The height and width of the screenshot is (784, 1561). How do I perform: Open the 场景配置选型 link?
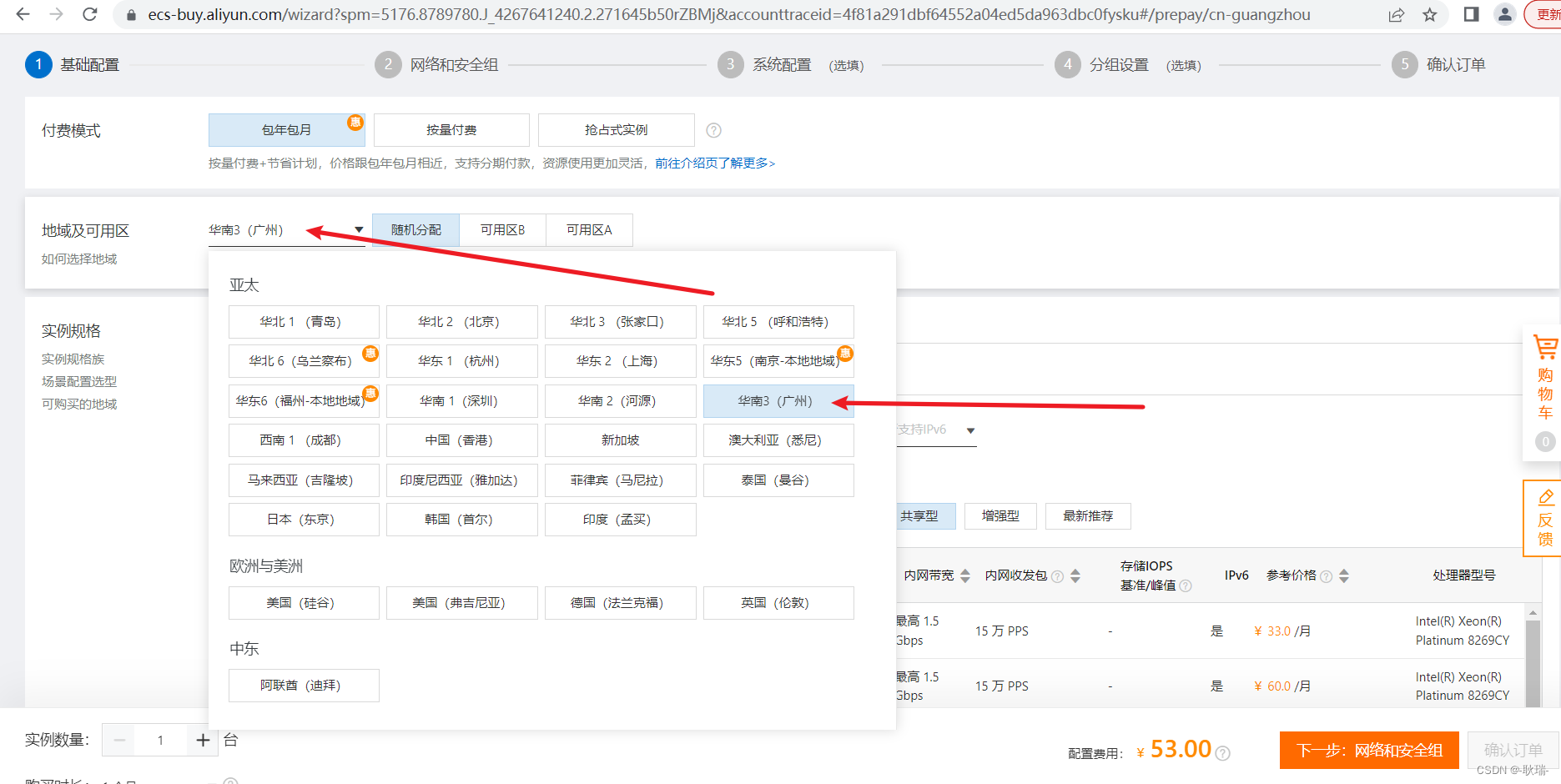(79, 382)
